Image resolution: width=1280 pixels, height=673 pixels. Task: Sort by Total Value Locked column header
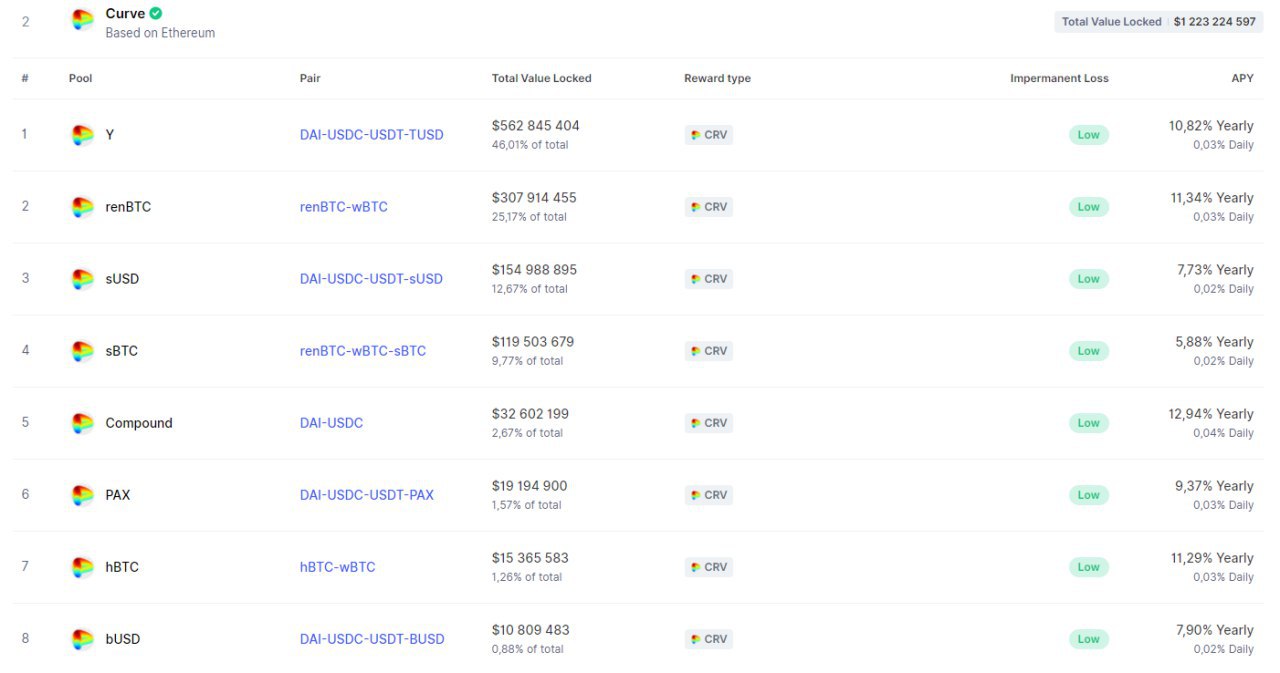click(x=542, y=78)
